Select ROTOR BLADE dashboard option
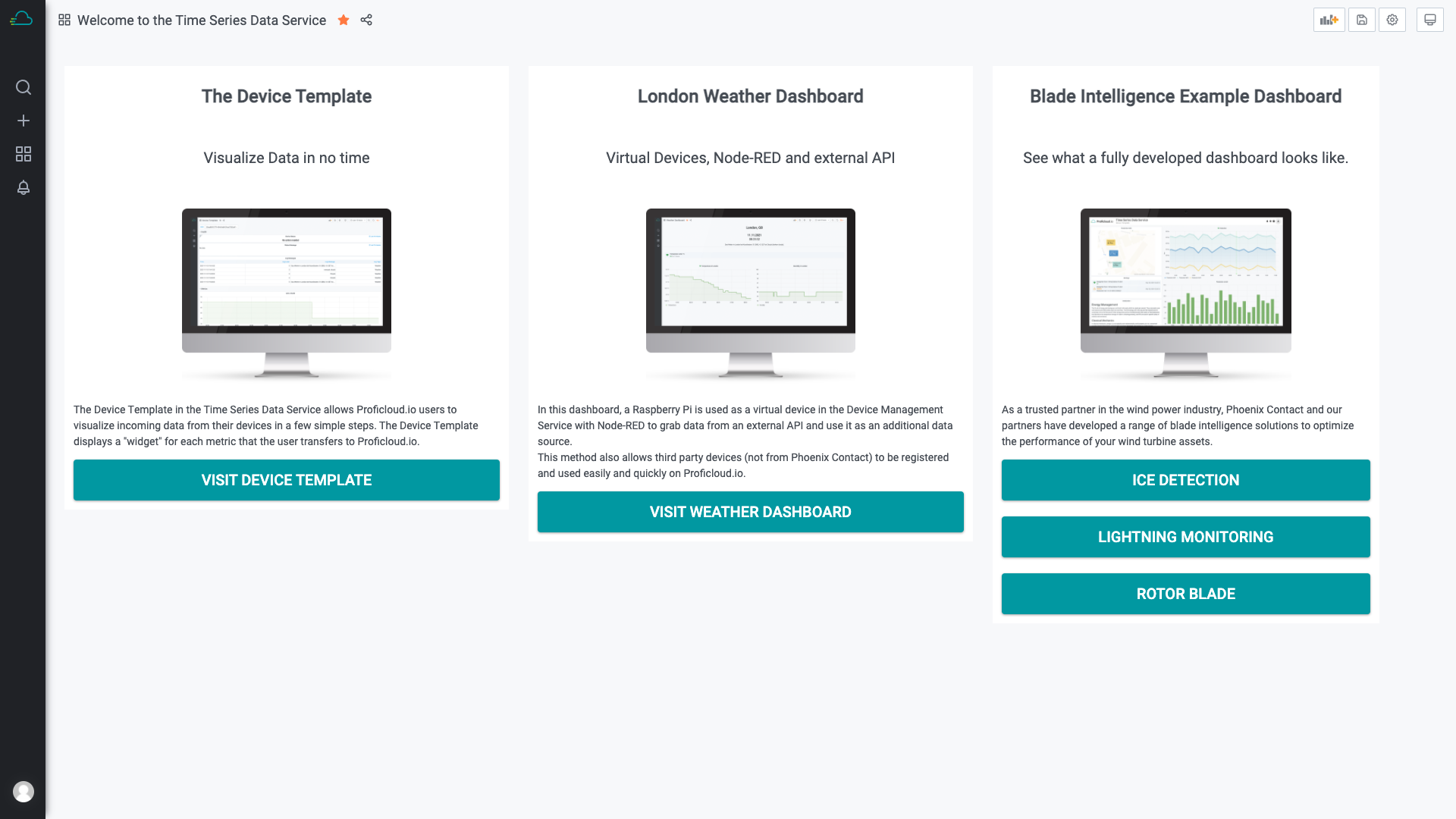The height and width of the screenshot is (819, 1456). (x=1185, y=594)
